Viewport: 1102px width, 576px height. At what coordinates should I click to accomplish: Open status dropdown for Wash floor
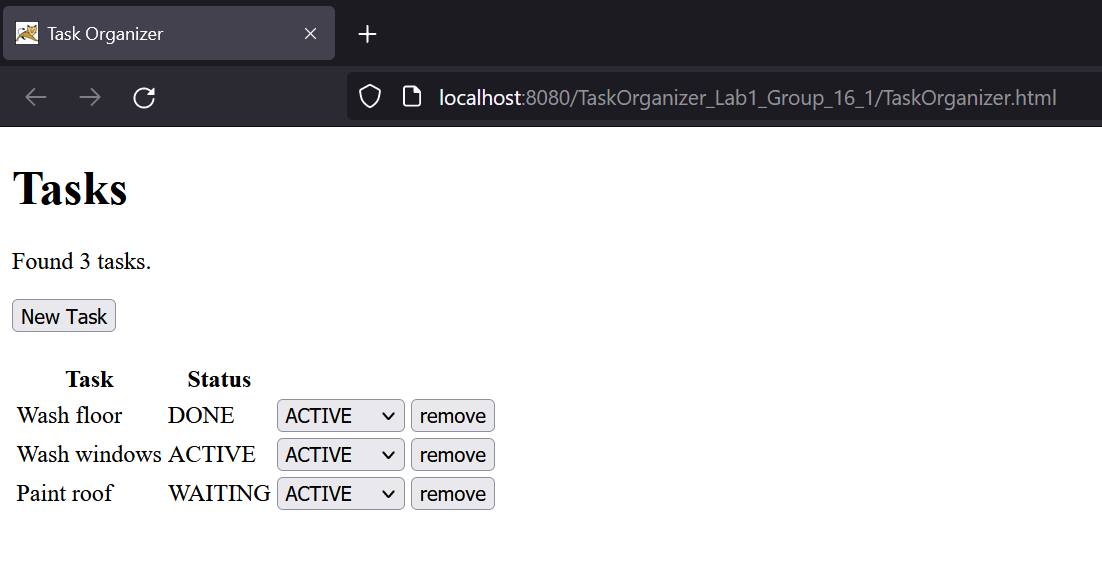click(x=341, y=416)
